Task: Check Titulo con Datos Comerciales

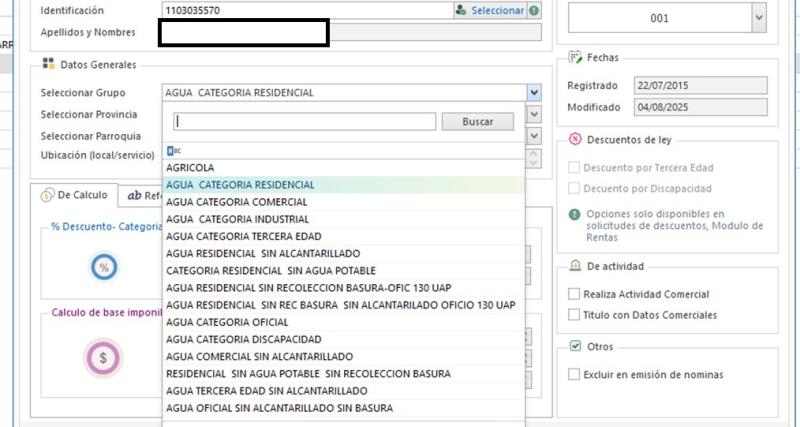Action: (574, 315)
